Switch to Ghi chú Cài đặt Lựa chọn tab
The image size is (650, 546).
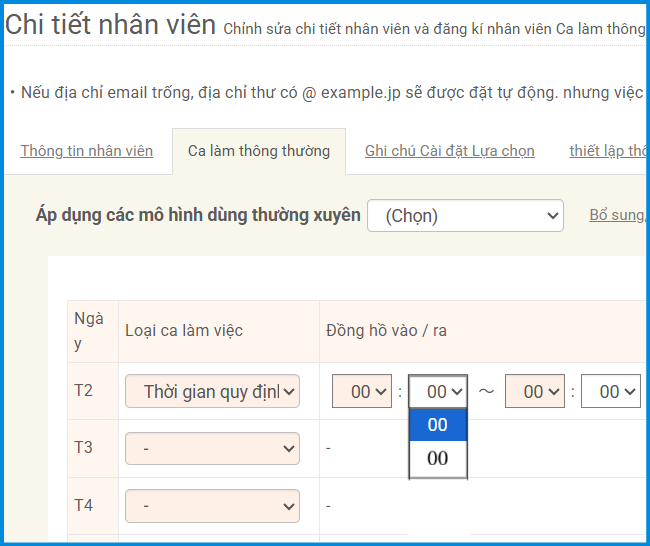[449, 151]
